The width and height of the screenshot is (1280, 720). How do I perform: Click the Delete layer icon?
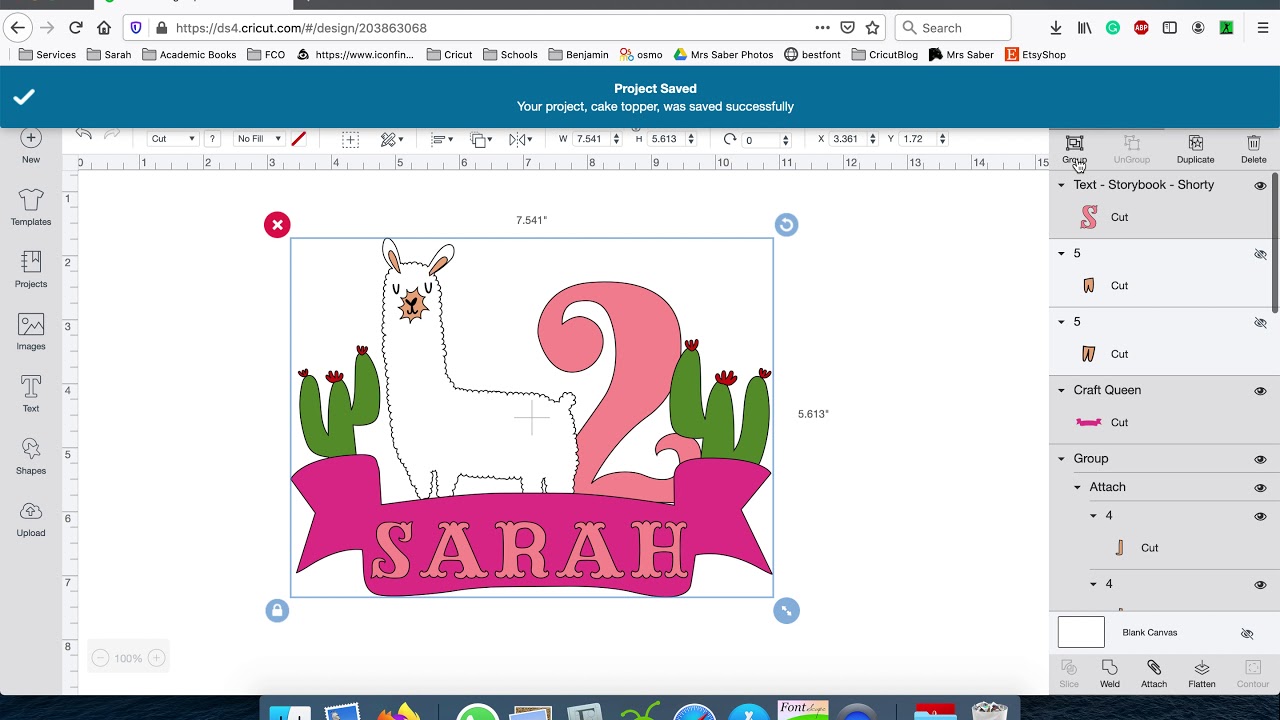pos(1254,149)
